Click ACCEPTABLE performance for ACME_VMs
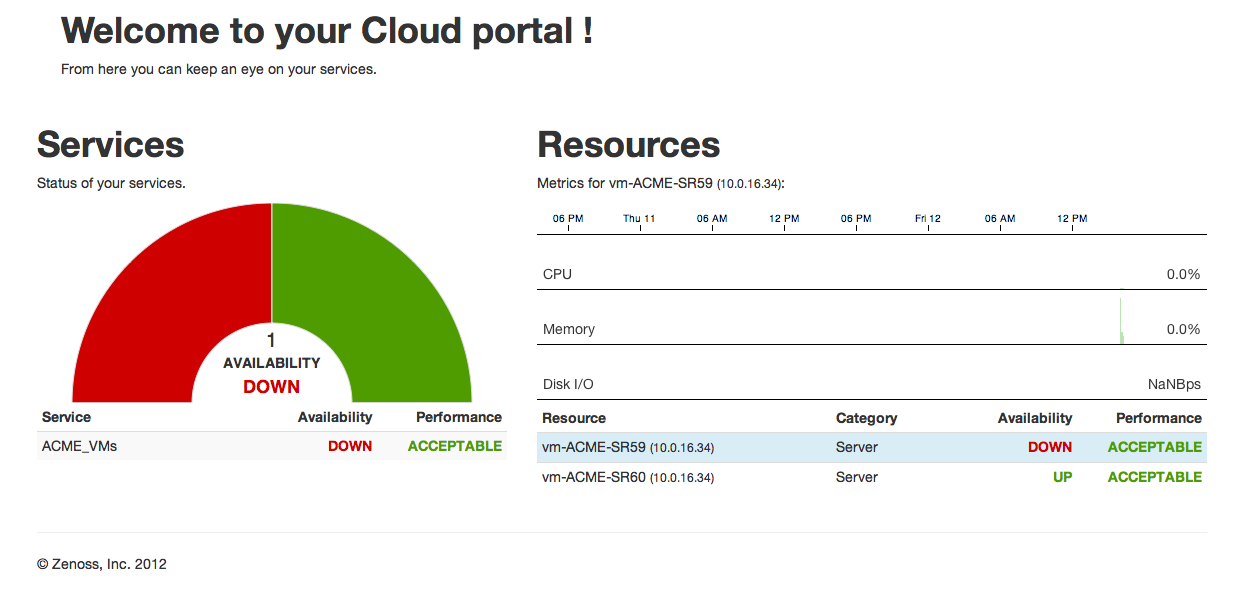This screenshot has height=593, width=1235. pyautogui.click(x=454, y=446)
